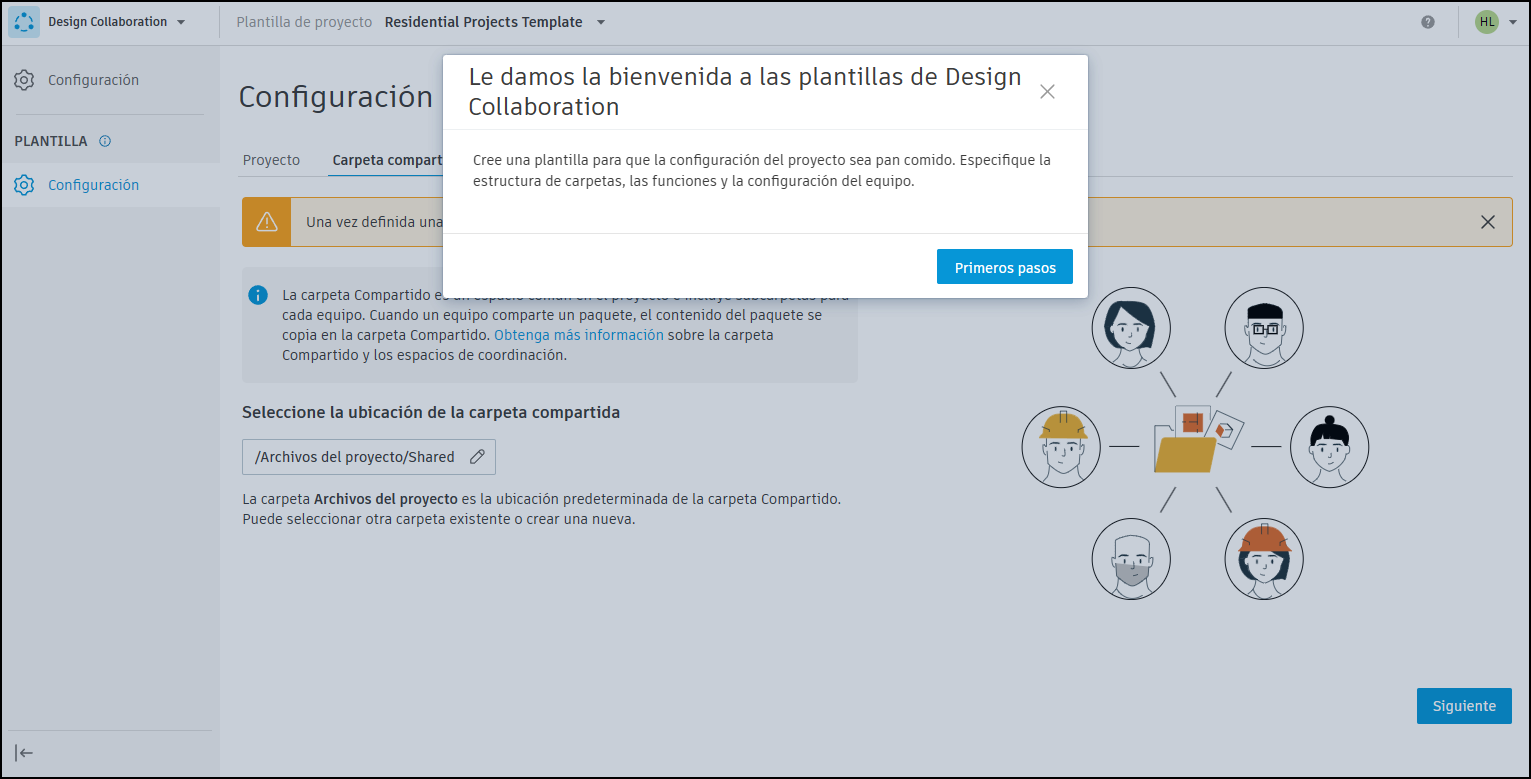Open the Design Collaboration product dropdown
This screenshot has height=779, width=1531.
click(x=116, y=22)
